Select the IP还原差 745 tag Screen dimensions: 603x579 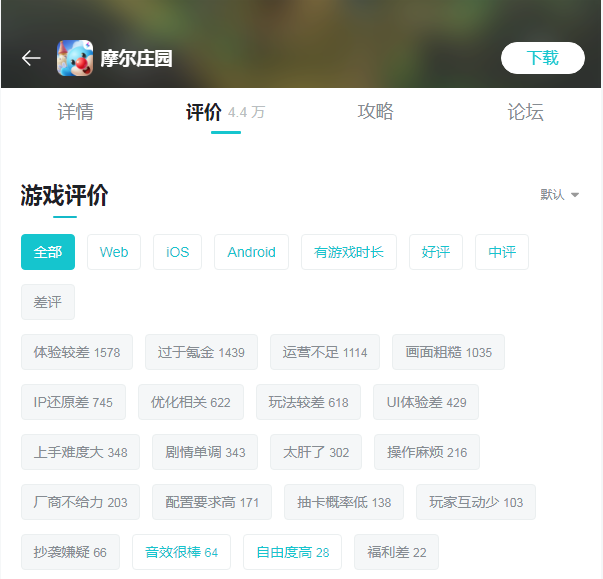[73, 402]
